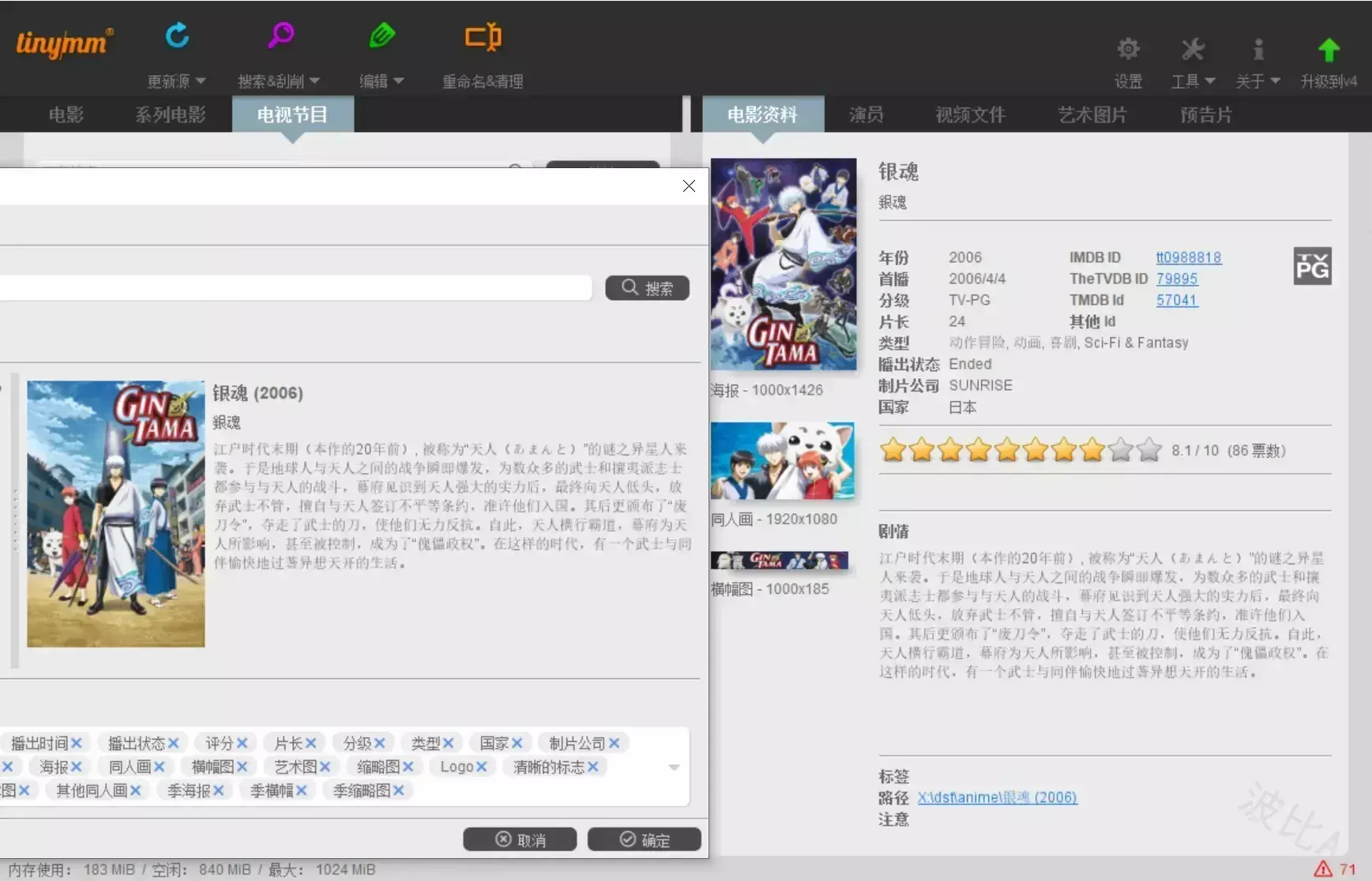Image resolution: width=1372 pixels, height=881 pixels.
Task: Click the tools wrench icon
Action: 1193,49
